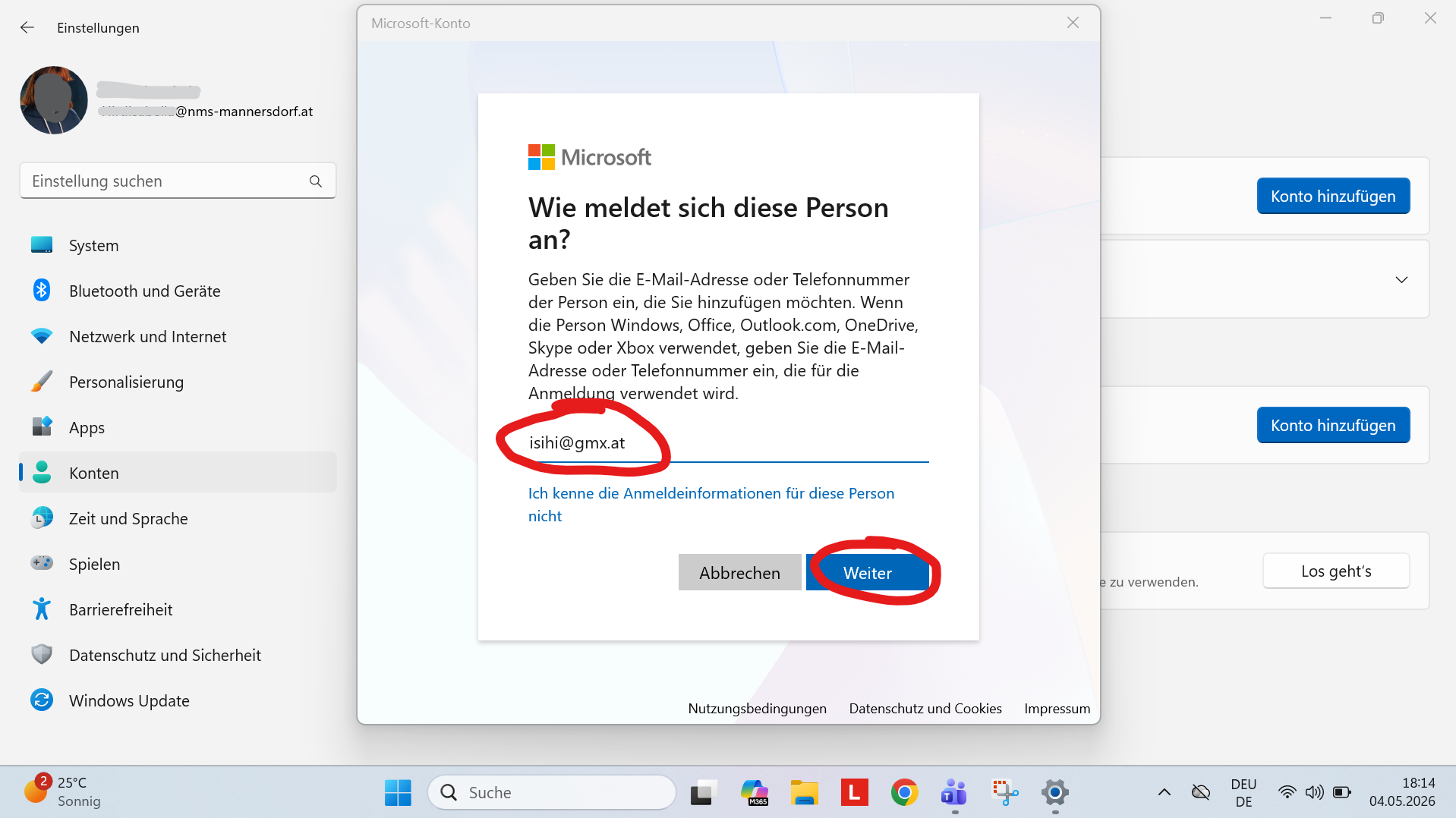Image resolution: width=1456 pixels, height=818 pixels.
Task: Open DEU language input switcher
Action: point(1243,792)
